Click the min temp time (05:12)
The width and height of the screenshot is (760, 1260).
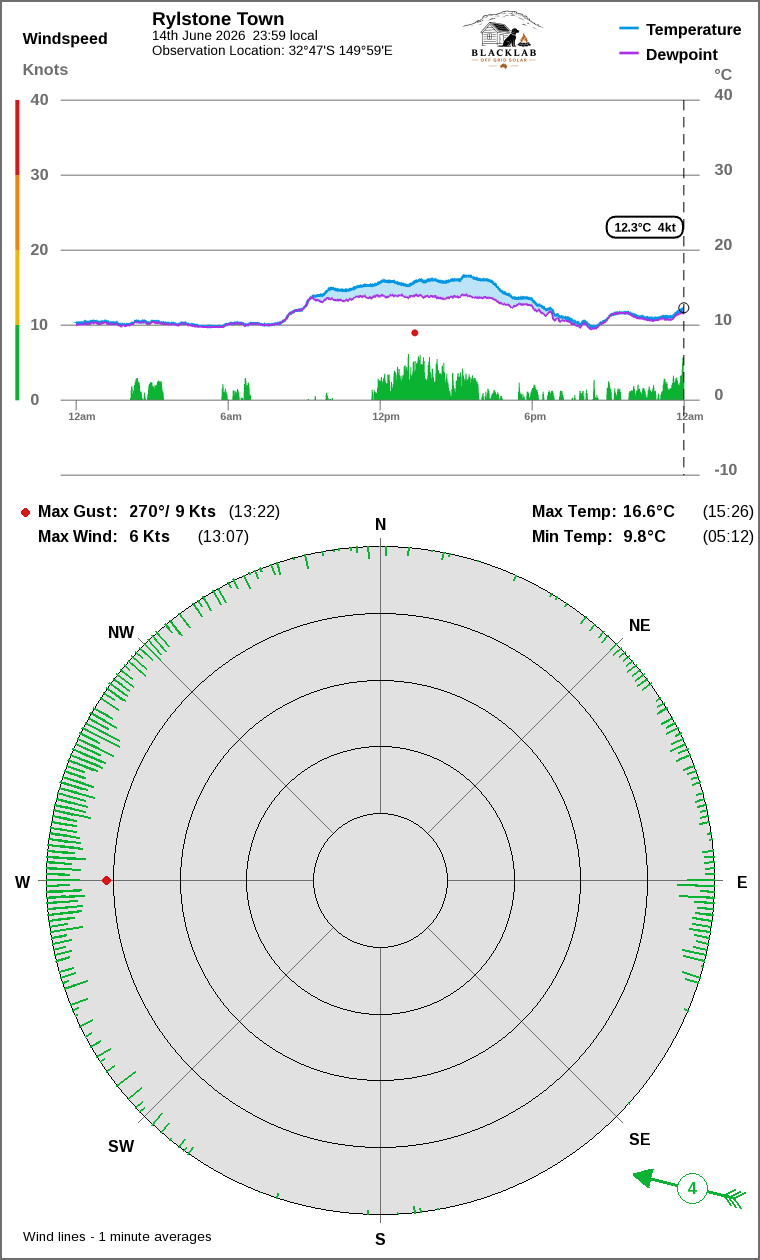(728, 536)
